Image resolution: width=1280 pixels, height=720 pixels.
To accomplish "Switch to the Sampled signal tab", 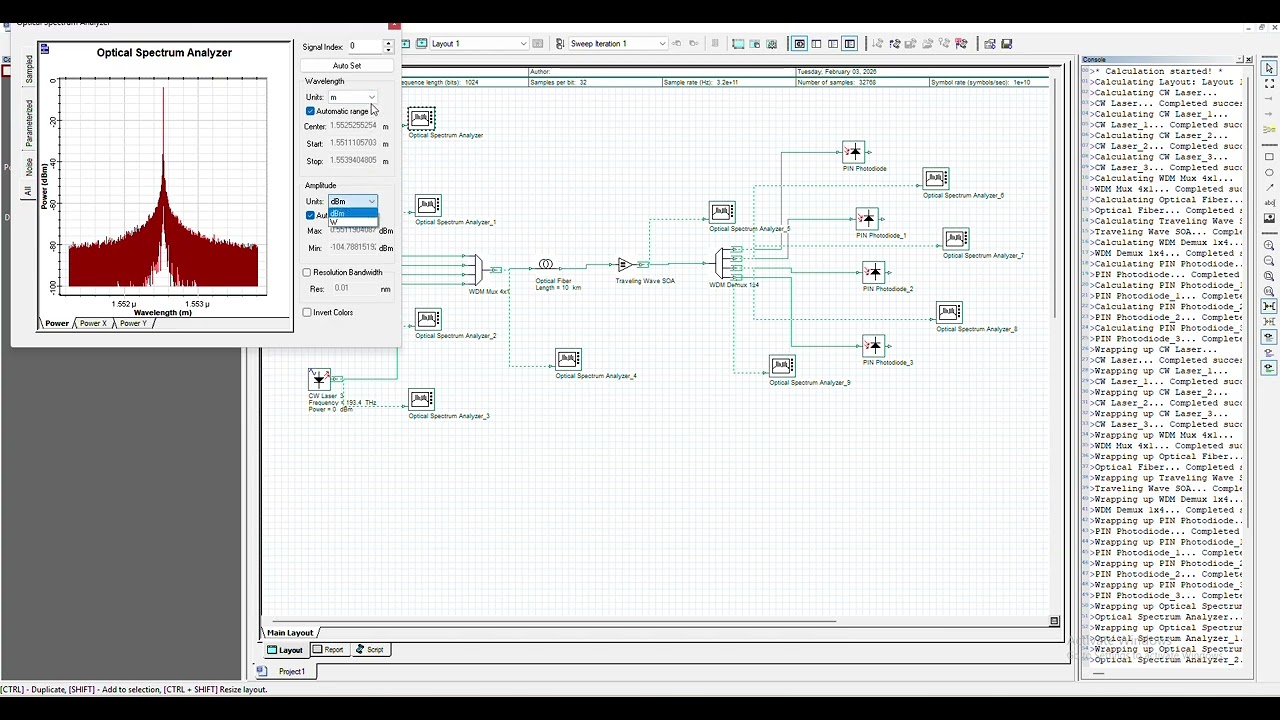I will click(x=29, y=68).
